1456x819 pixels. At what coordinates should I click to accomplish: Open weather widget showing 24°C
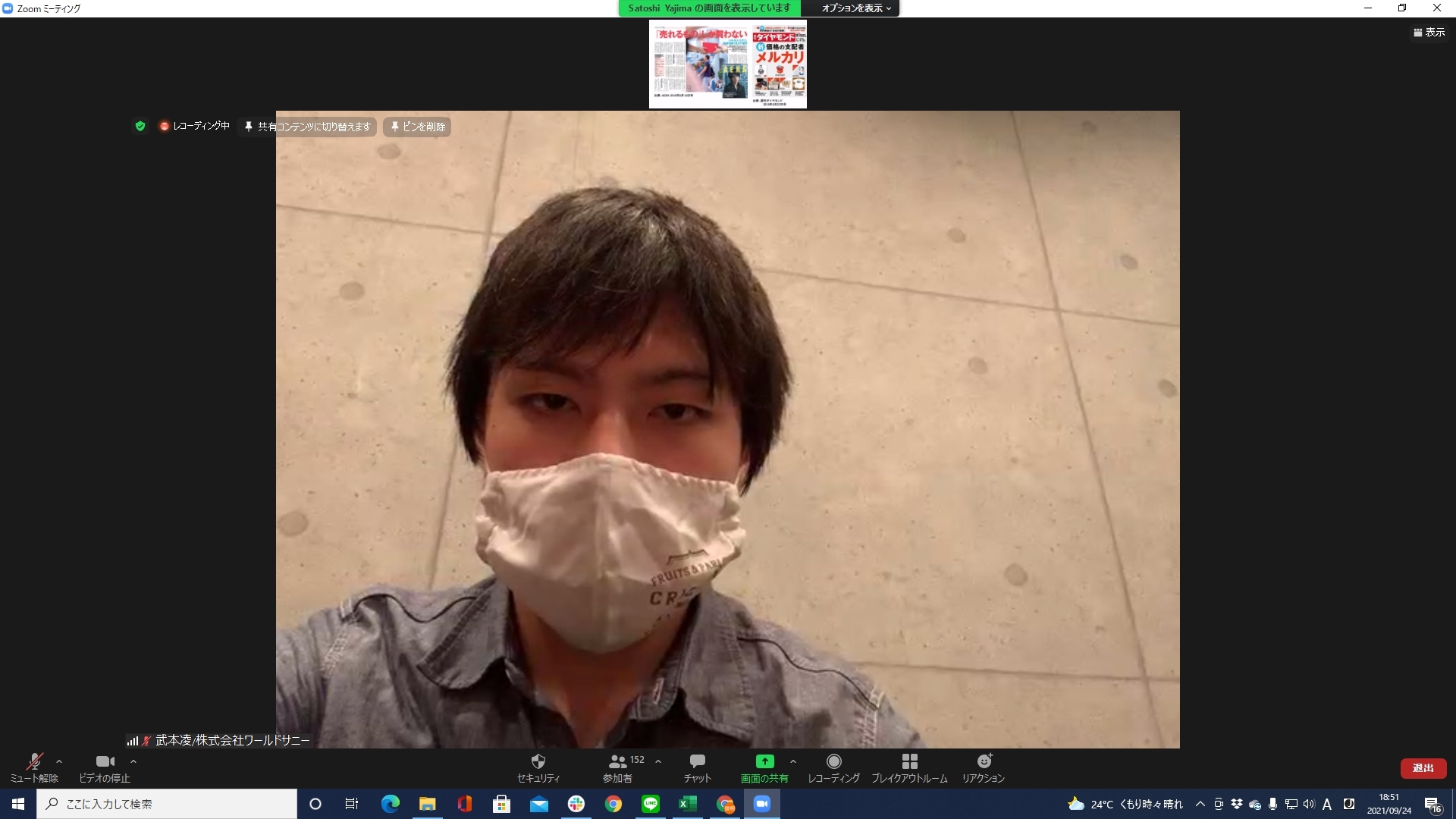point(1125,804)
